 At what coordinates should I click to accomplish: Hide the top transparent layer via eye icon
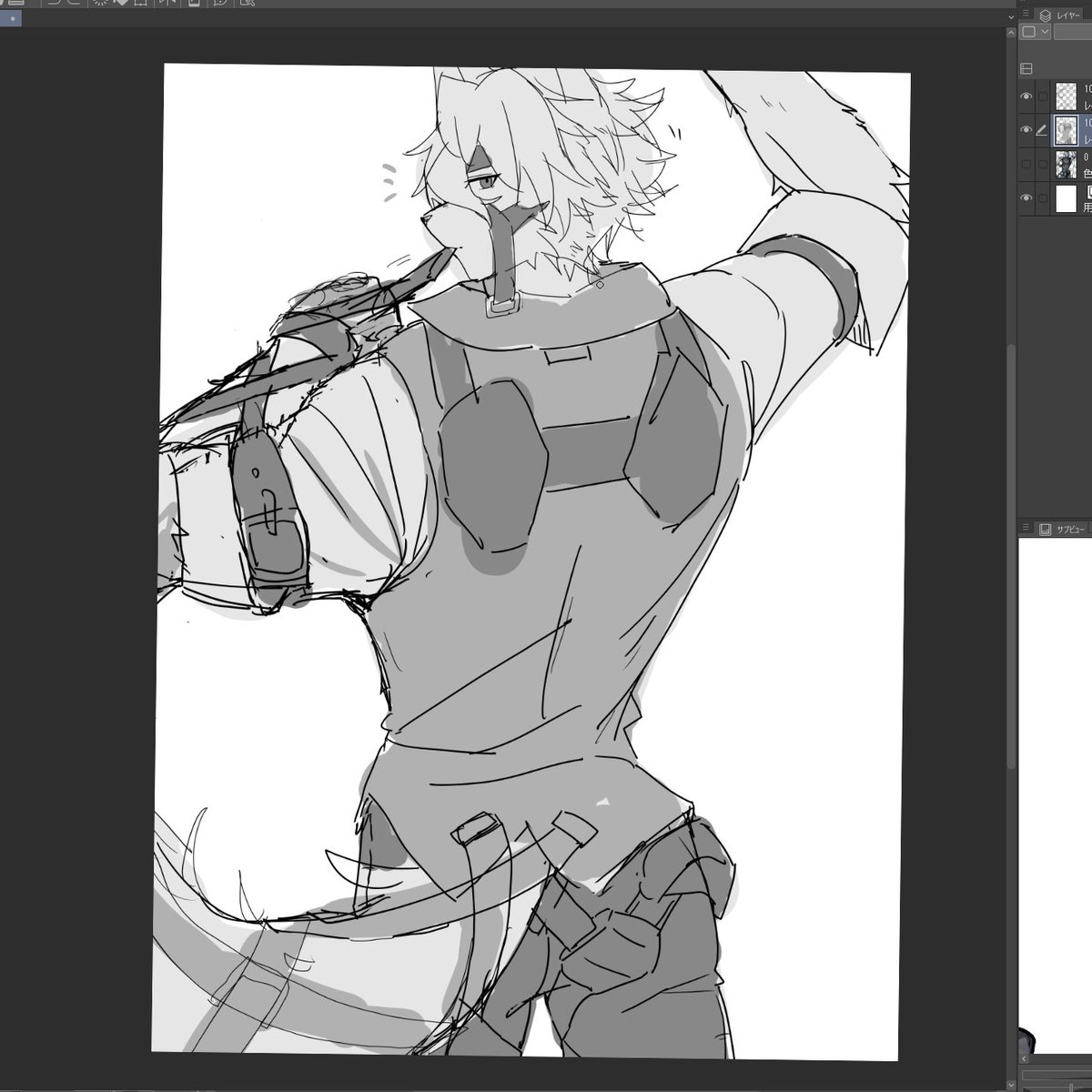pos(1026,96)
